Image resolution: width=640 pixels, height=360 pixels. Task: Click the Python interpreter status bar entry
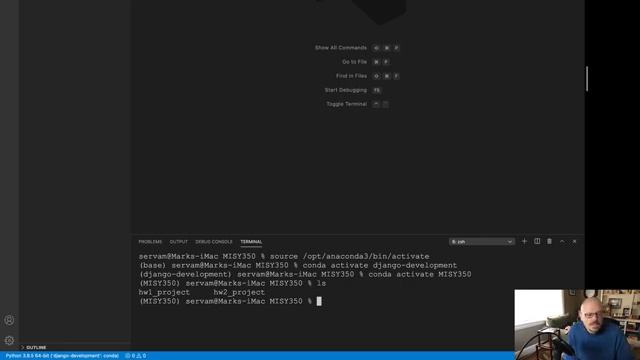[62, 356]
